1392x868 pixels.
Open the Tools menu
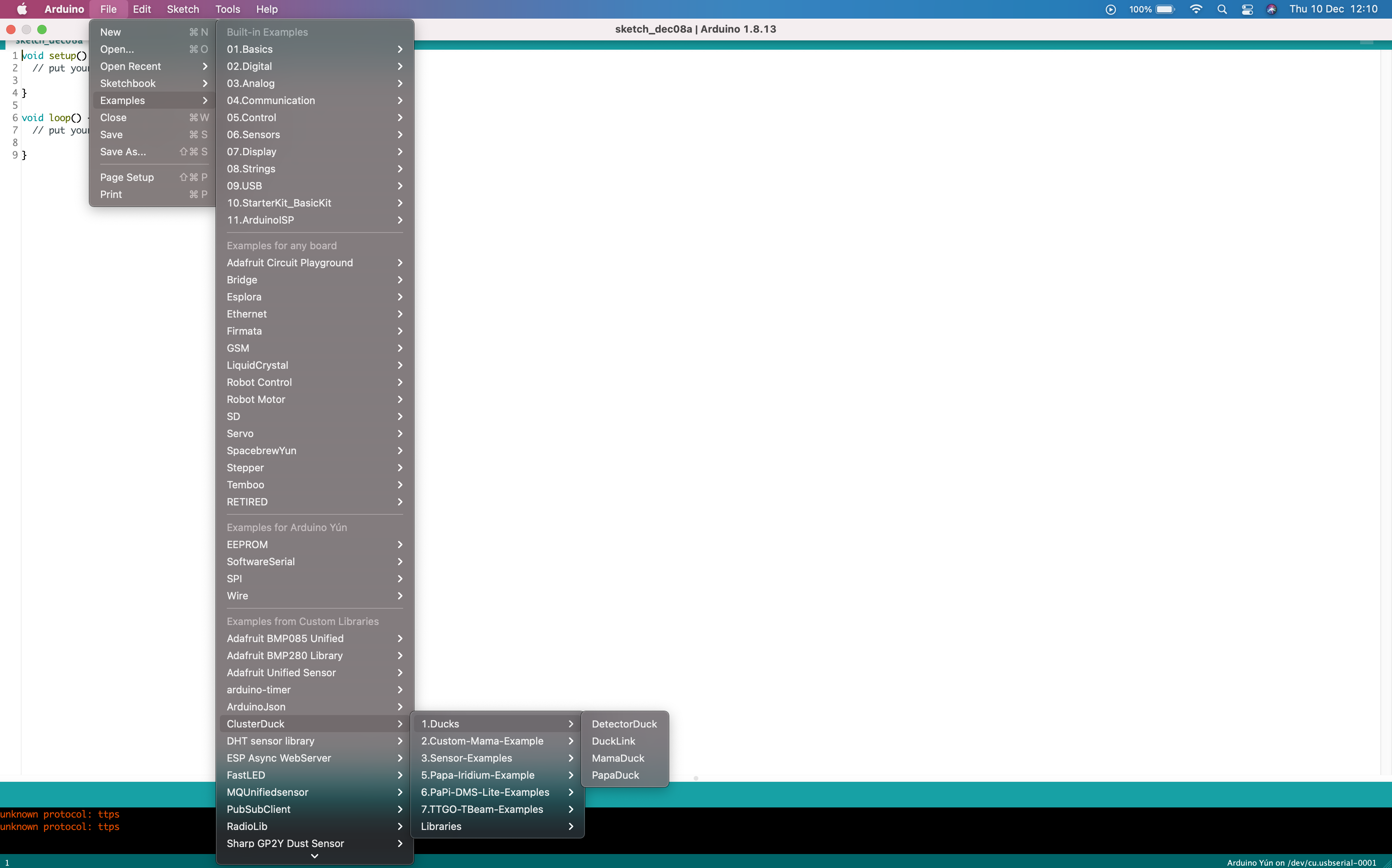228,9
